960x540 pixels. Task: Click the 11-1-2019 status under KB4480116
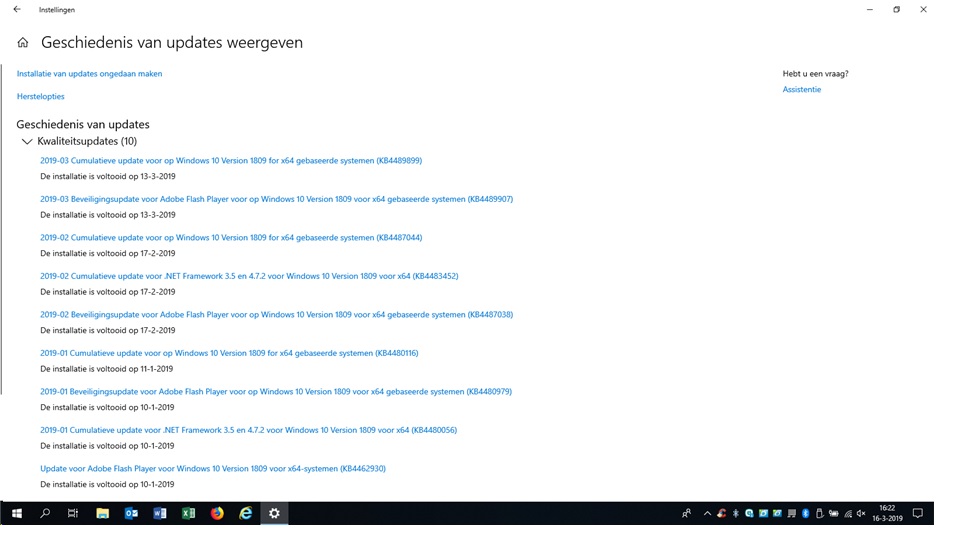point(107,369)
